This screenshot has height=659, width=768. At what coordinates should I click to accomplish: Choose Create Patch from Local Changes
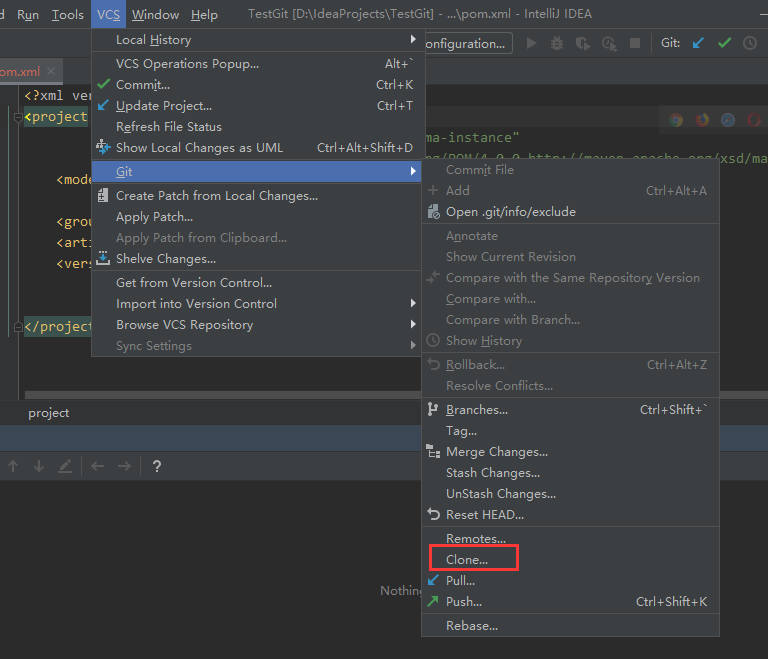(257, 196)
